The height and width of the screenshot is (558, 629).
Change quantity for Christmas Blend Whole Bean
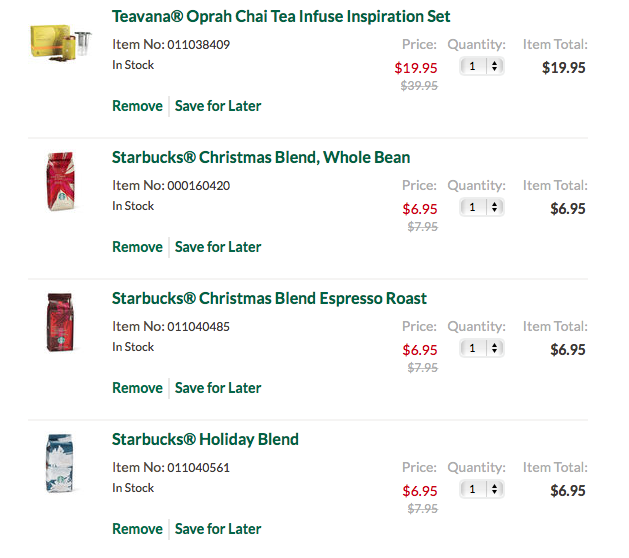click(482, 207)
